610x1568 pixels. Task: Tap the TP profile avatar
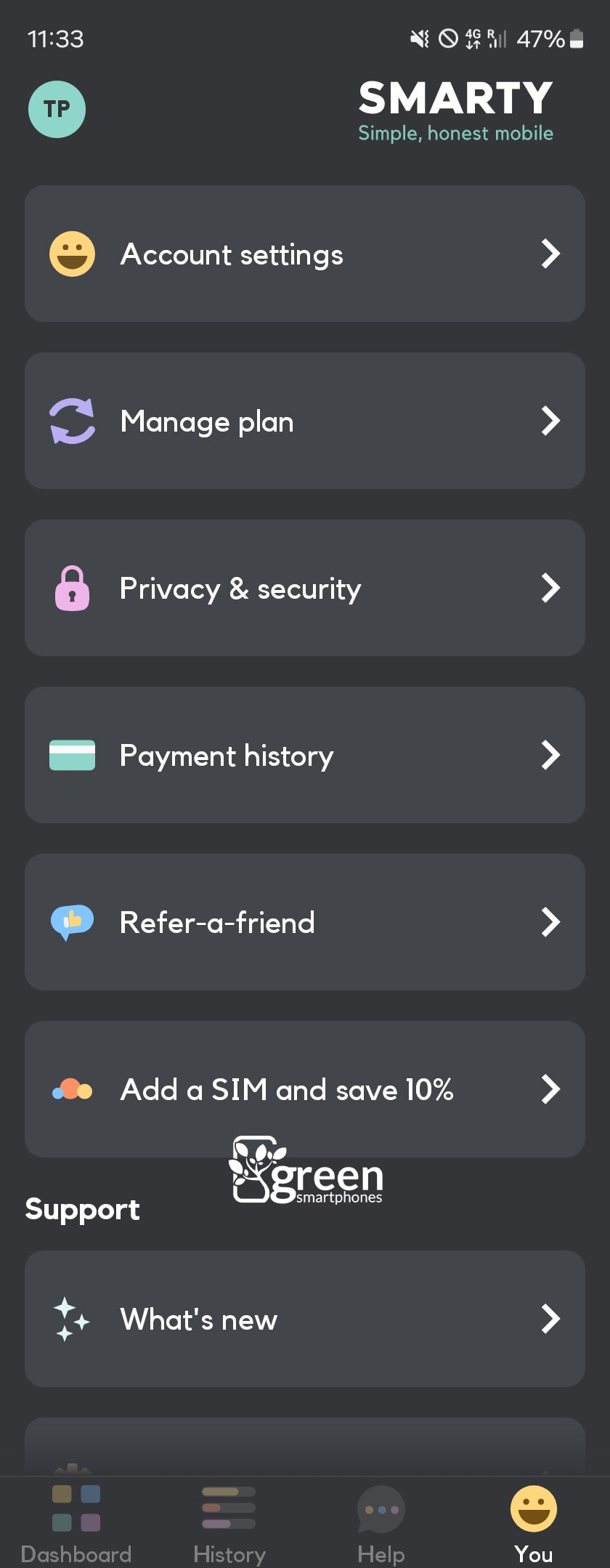pos(57,109)
